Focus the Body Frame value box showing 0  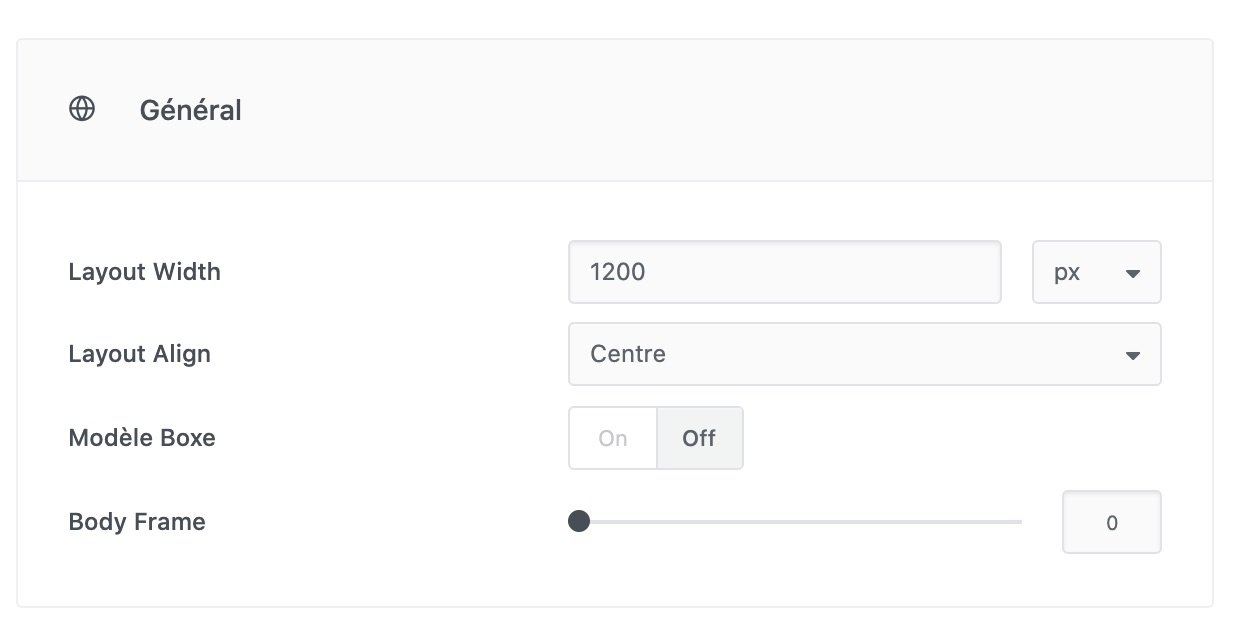tap(1111, 522)
